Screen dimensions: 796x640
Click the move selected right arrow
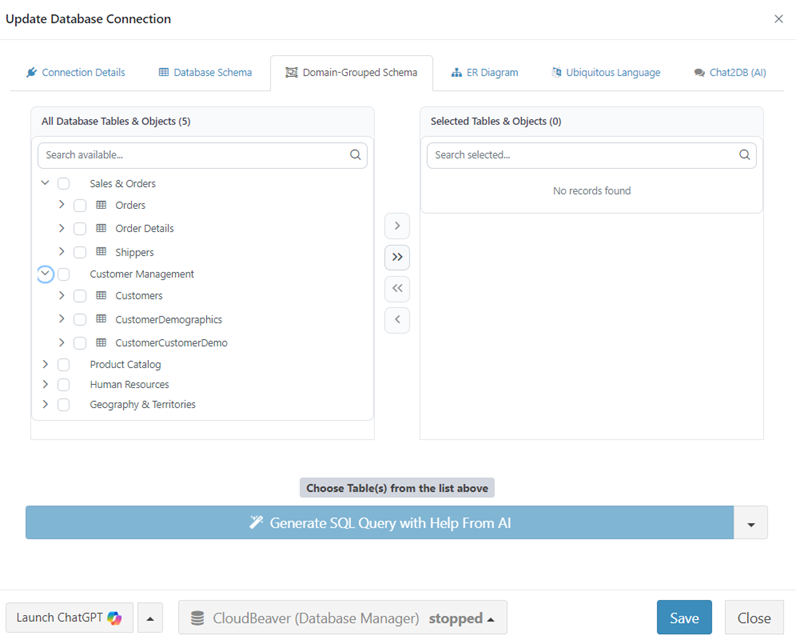(397, 226)
